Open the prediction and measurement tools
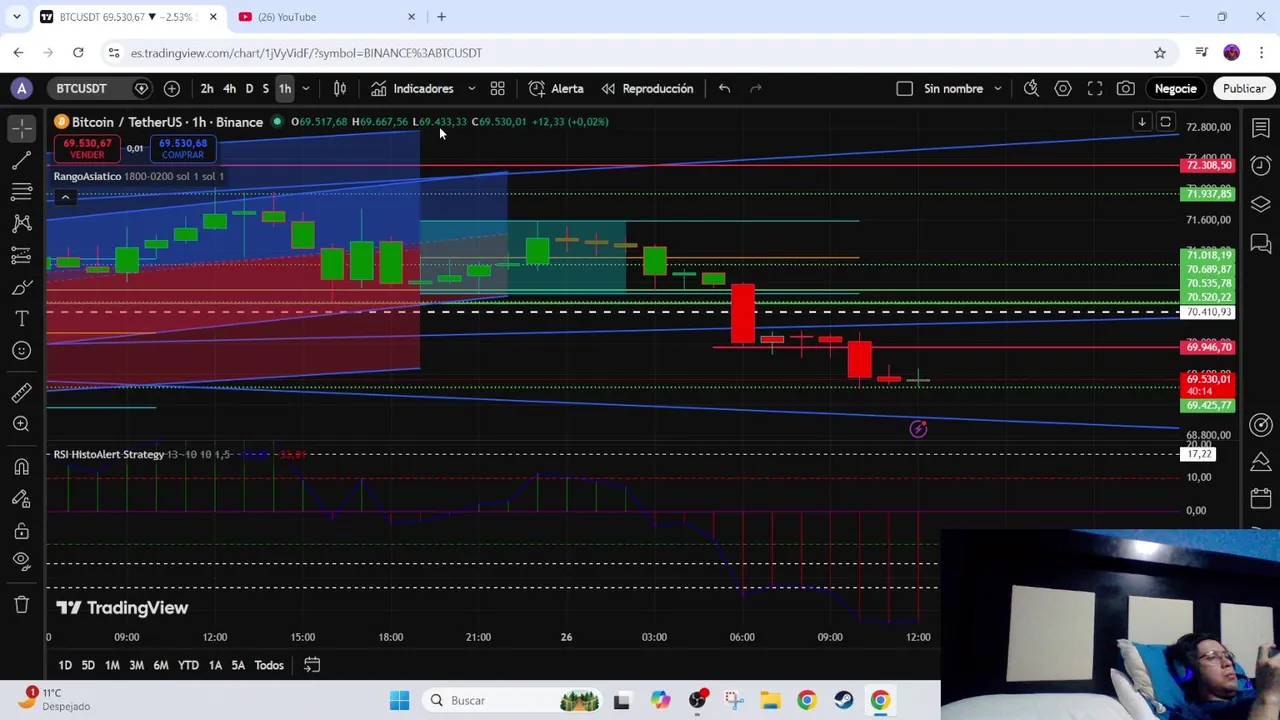1280x720 pixels. pyautogui.click(x=21, y=256)
